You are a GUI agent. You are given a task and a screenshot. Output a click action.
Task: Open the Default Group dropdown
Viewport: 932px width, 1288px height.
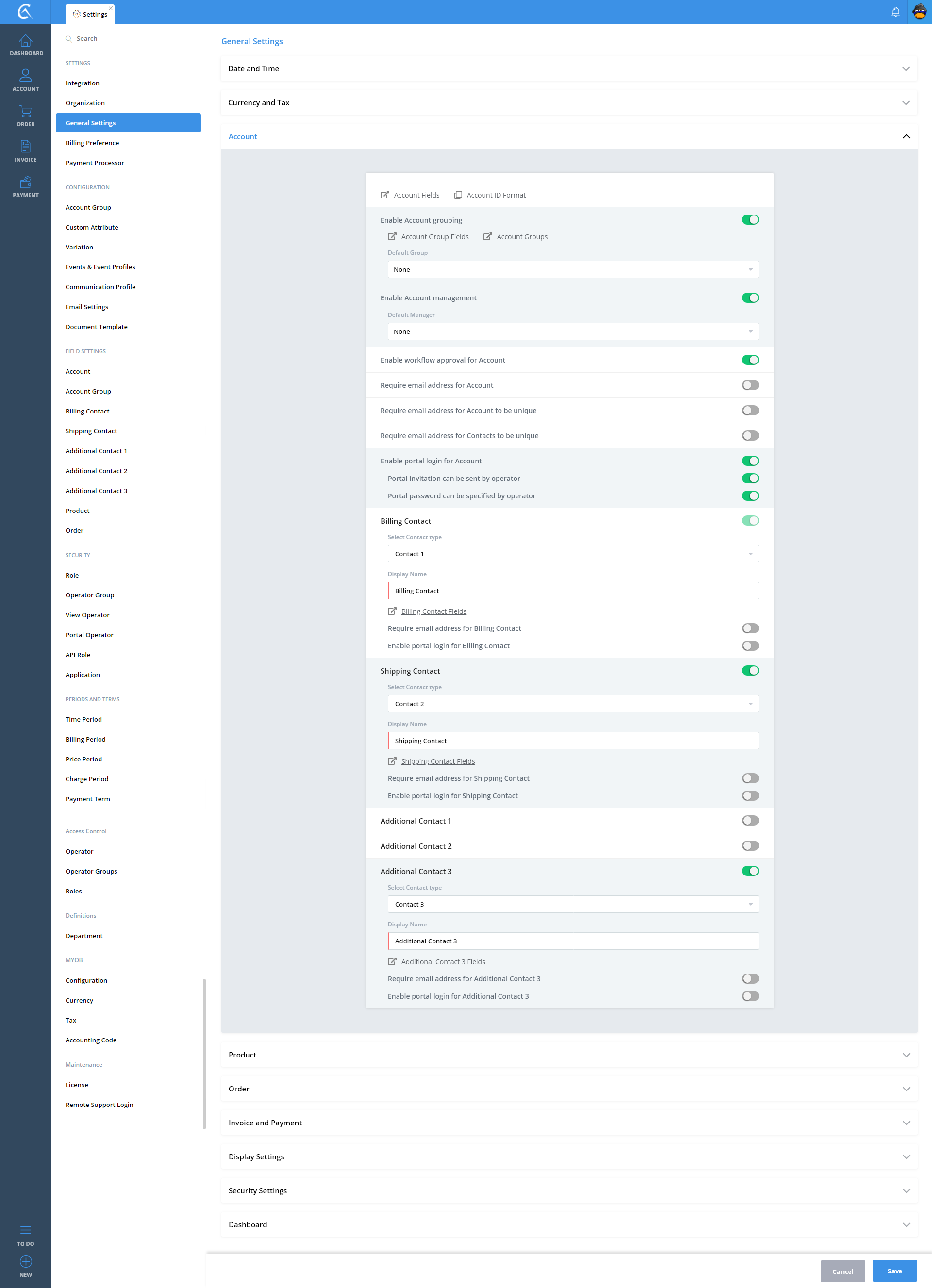tap(572, 269)
